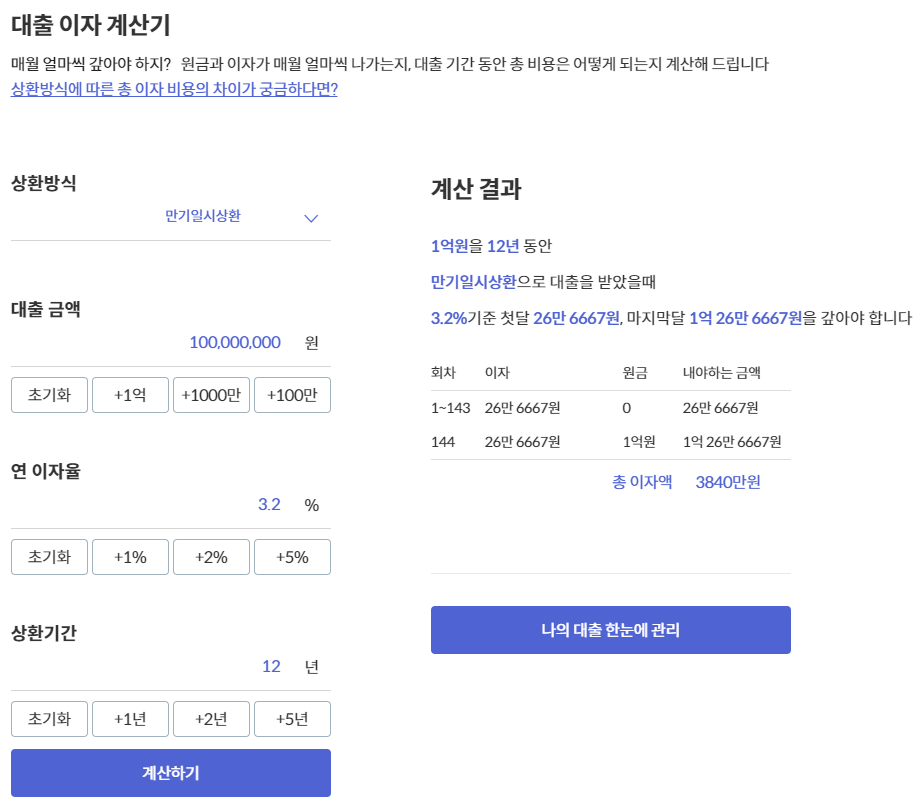Select the 144 installment row number
The image size is (921, 809).
443,442
